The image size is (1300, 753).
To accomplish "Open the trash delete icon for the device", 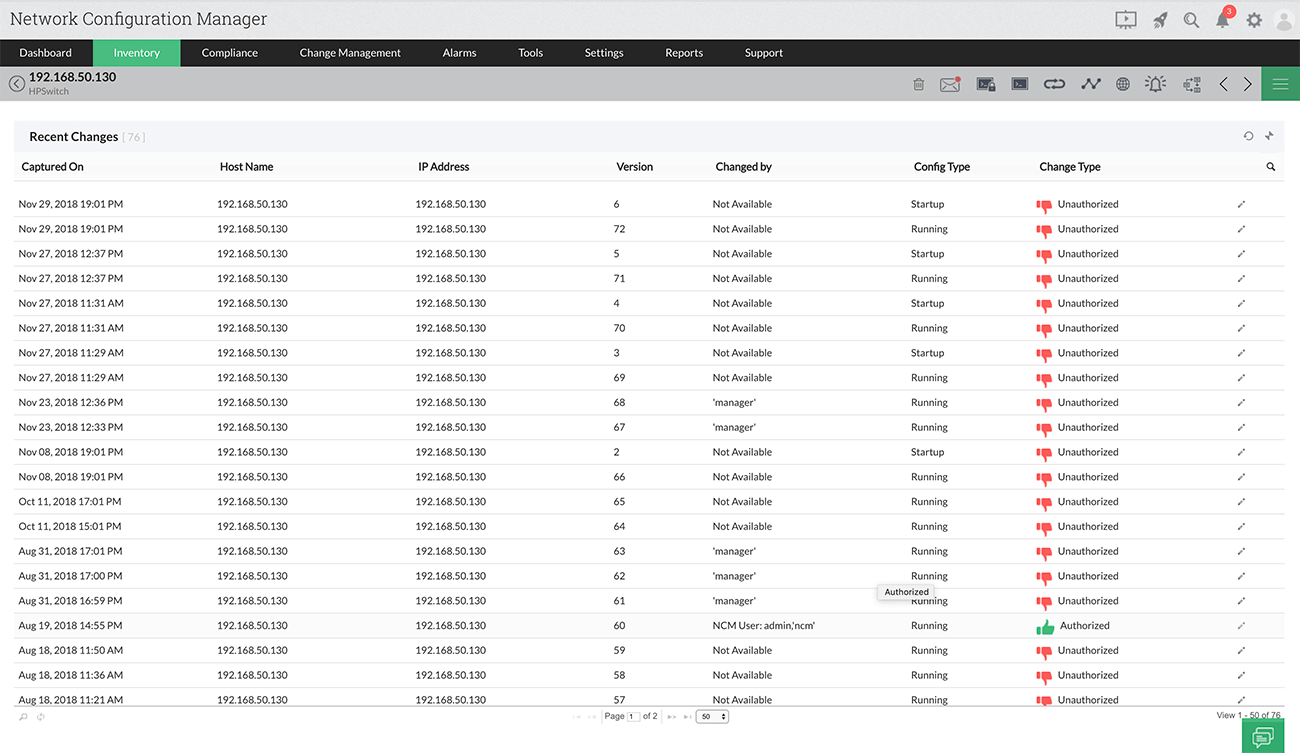I will pos(918,84).
